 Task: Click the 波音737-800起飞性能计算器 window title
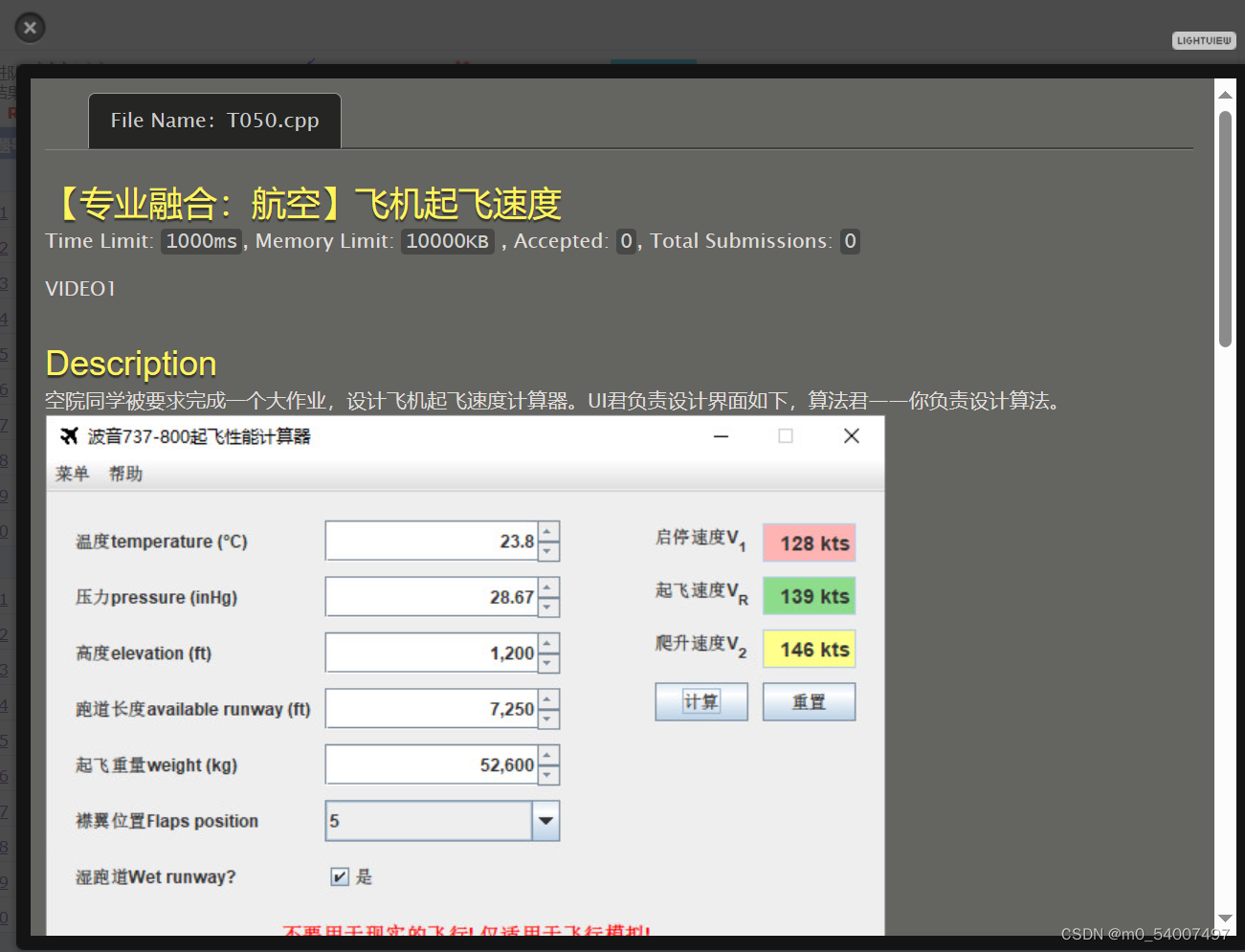click(199, 436)
